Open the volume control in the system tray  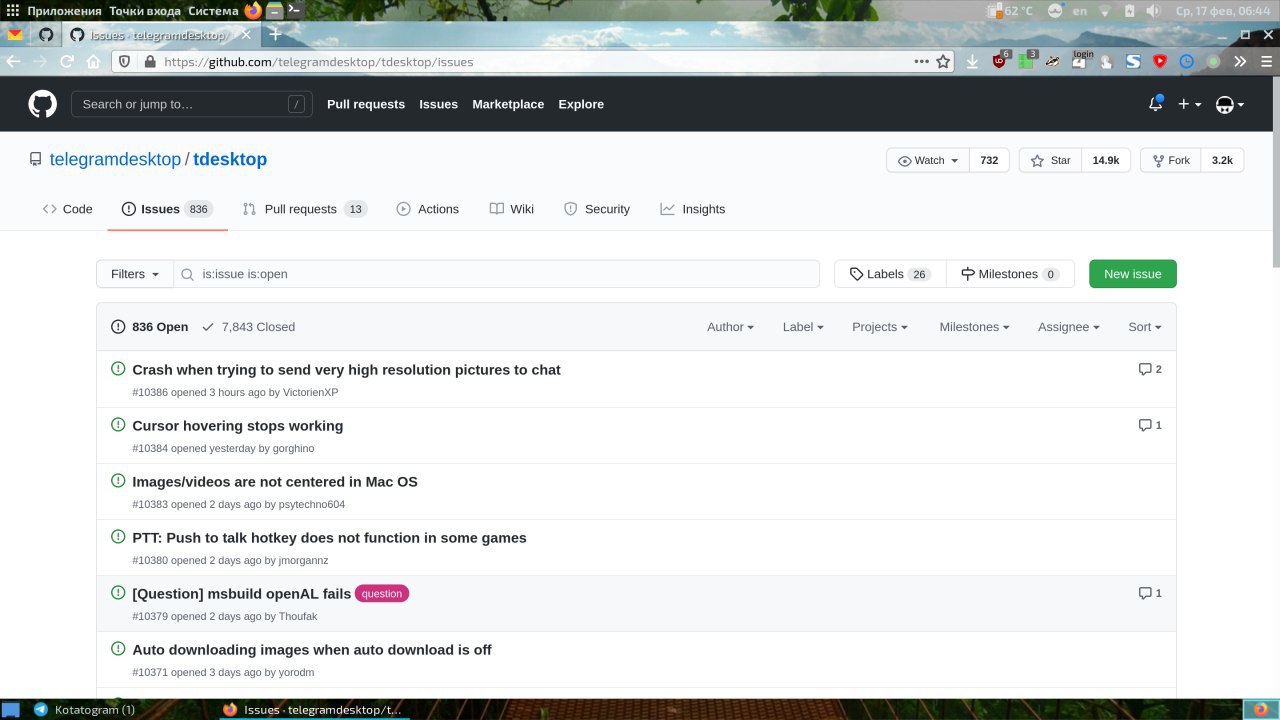click(1153, 11)
